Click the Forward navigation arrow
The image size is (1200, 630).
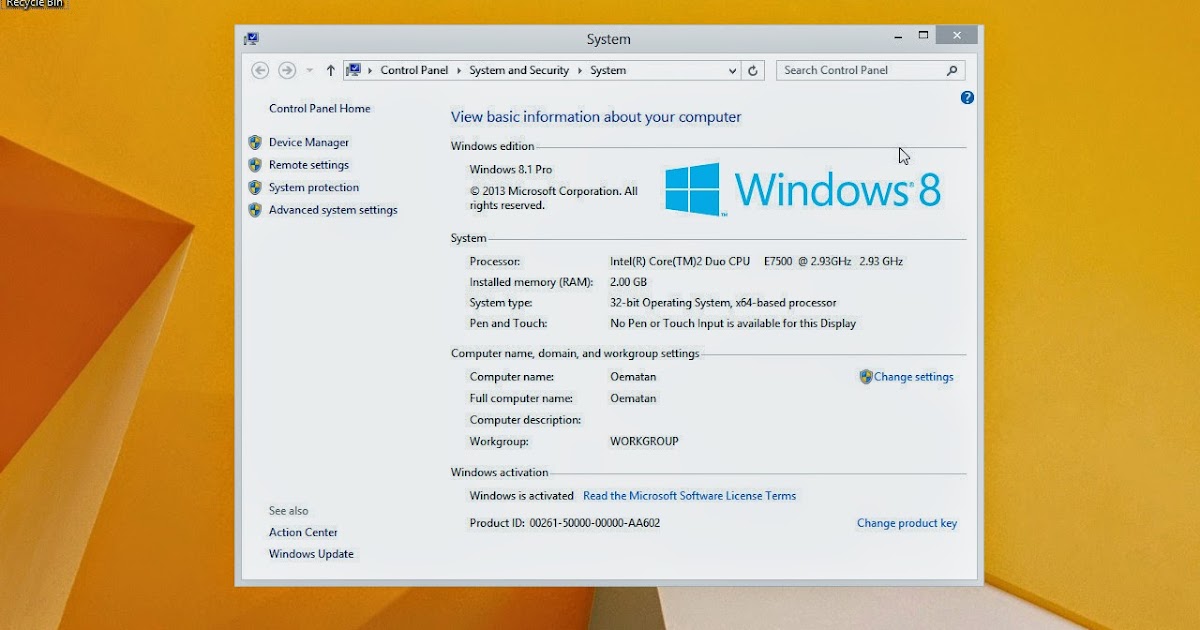point(287,70)
